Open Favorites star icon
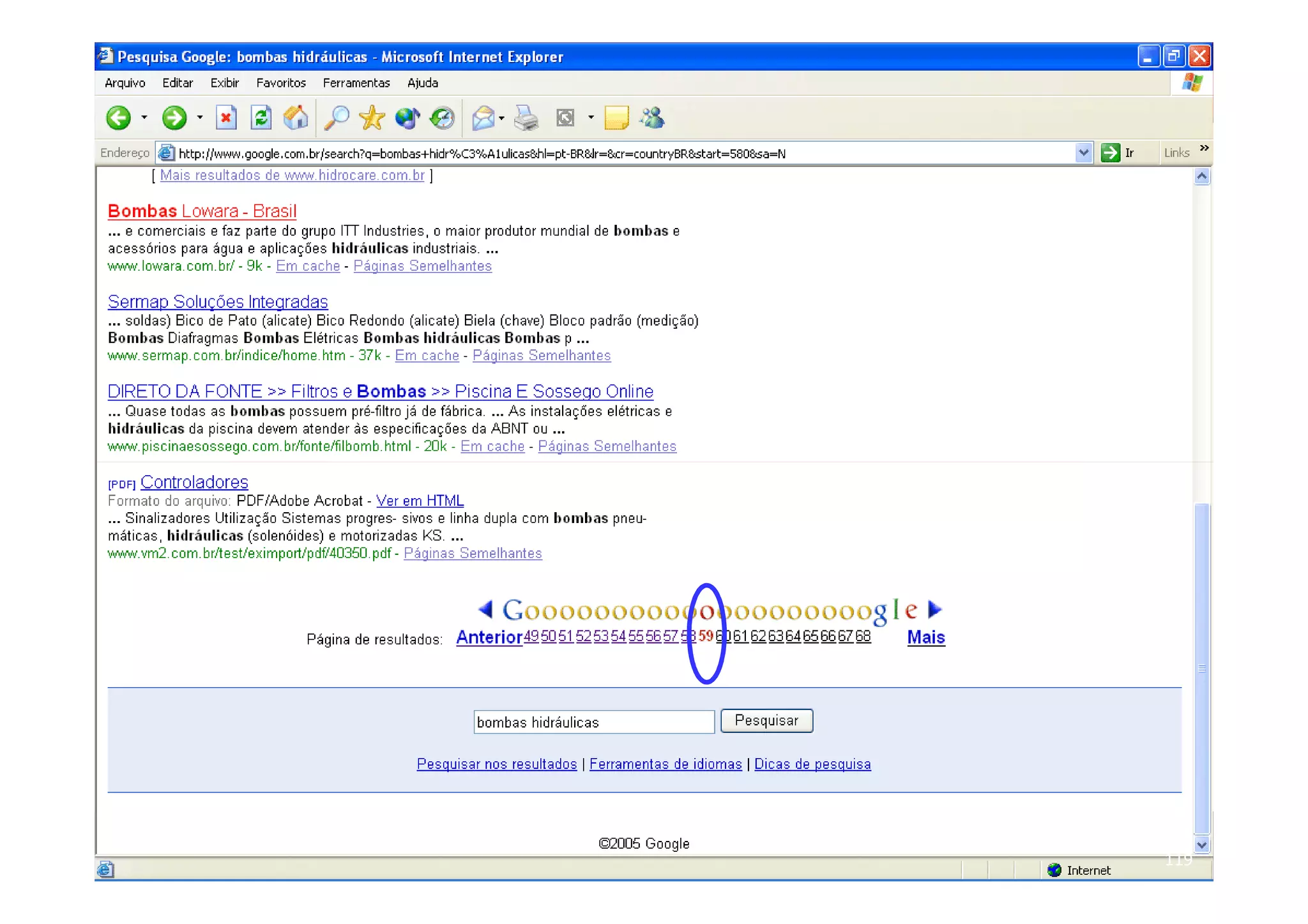The width and height of the screenshot is (1308, 924). pyautogui.click(x=372, y=118)
